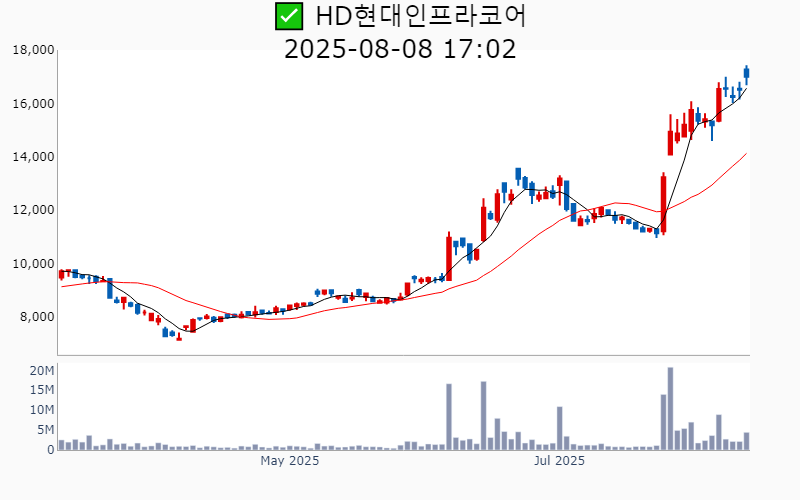This screenshot has width=800, height=500.
Task: Click the 18,000 price axis label
Action: point(34,50)
